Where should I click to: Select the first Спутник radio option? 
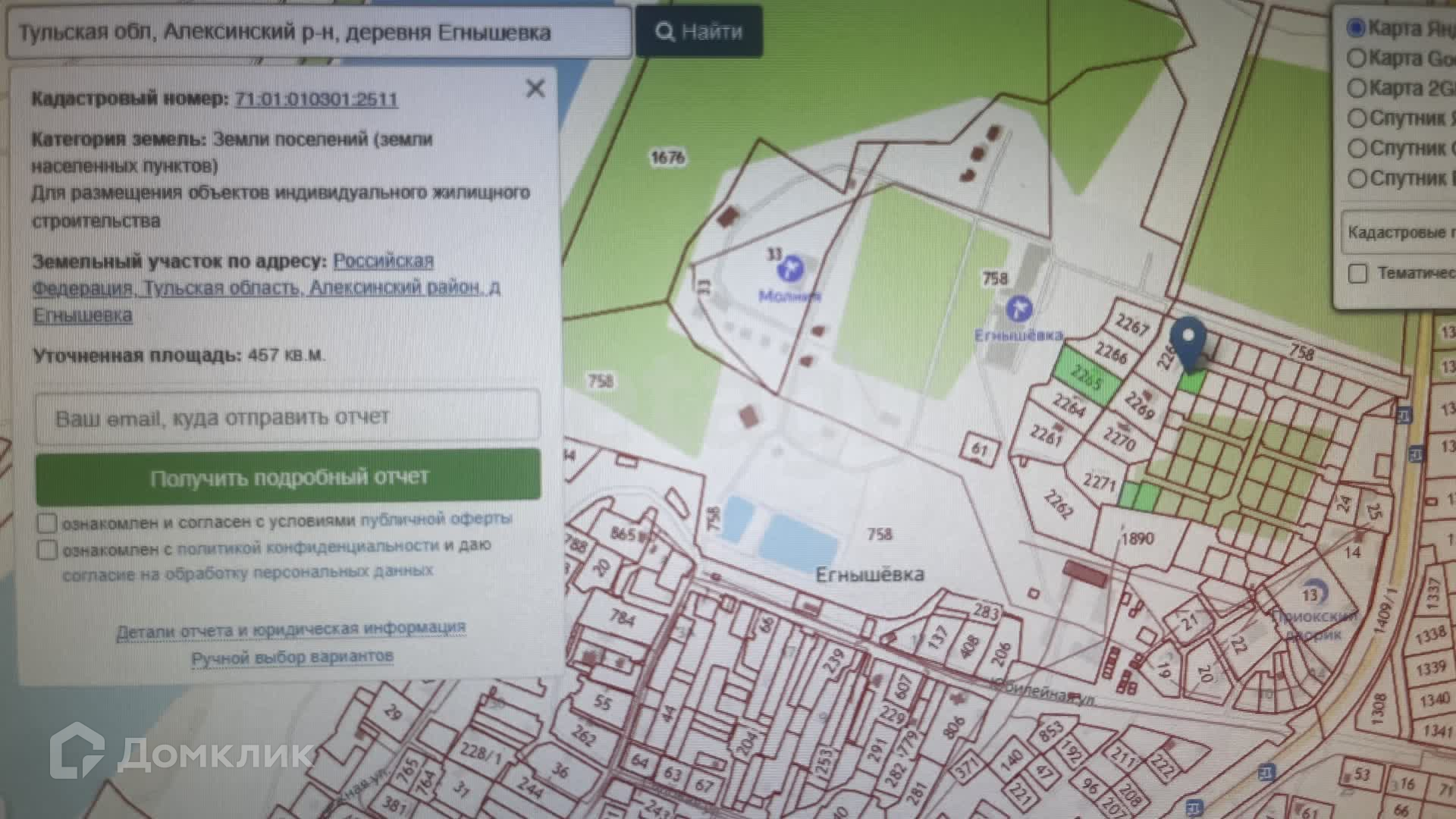pyautogui.click(x=1357, y=118)
